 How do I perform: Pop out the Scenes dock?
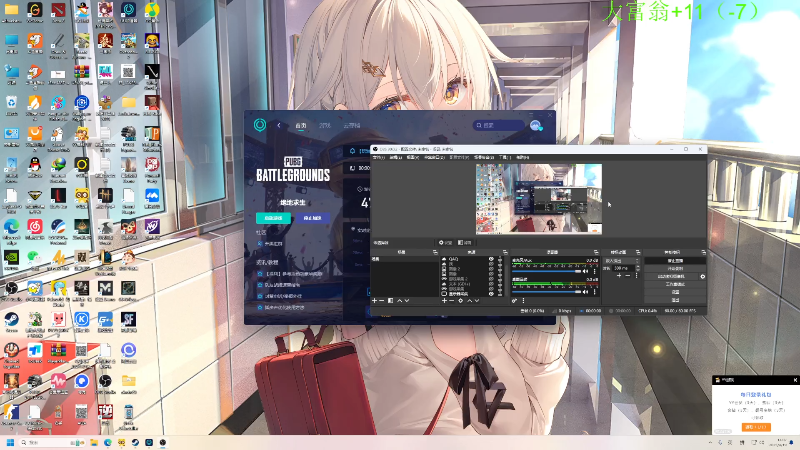point(435,252)
